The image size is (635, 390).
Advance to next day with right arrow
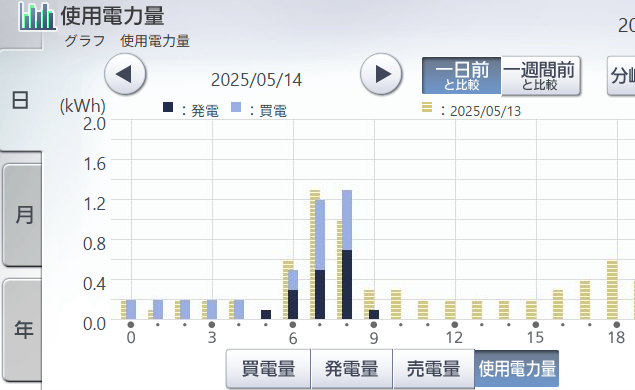381,74
